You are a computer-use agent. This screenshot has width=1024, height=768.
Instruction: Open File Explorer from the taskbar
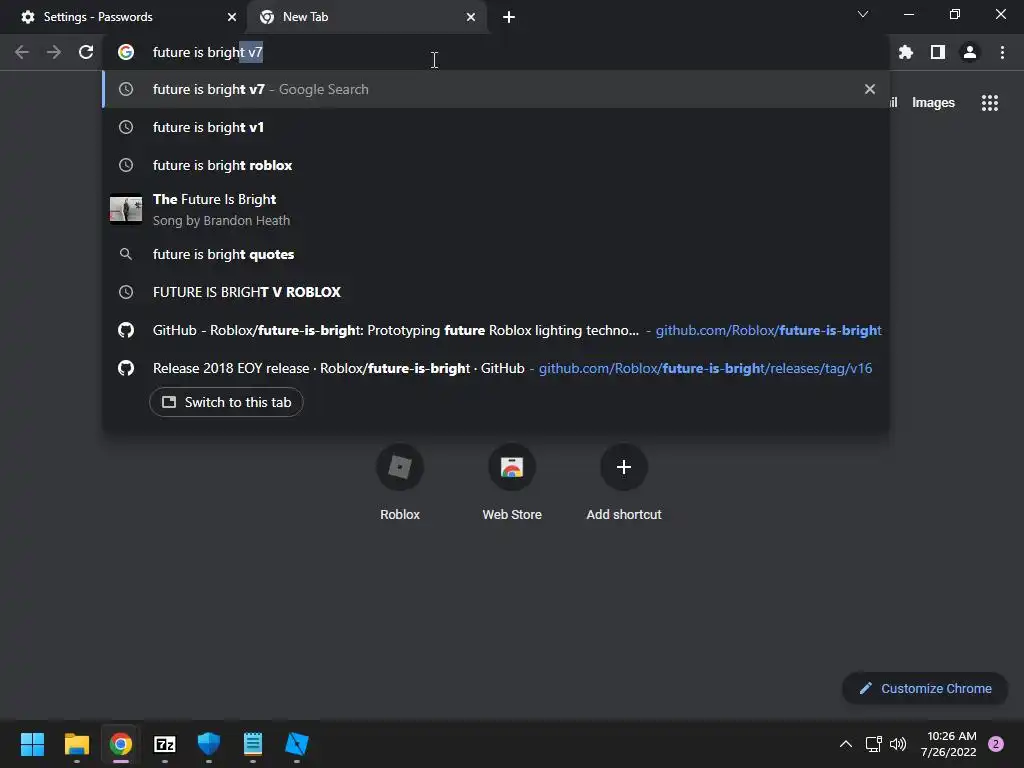76,744
